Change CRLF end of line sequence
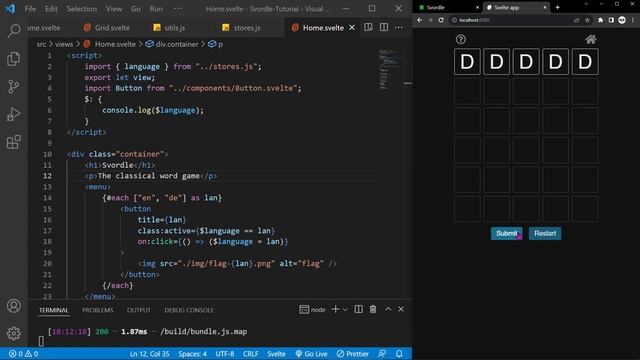This screenshot has height=360, width=640. (251, 354)
